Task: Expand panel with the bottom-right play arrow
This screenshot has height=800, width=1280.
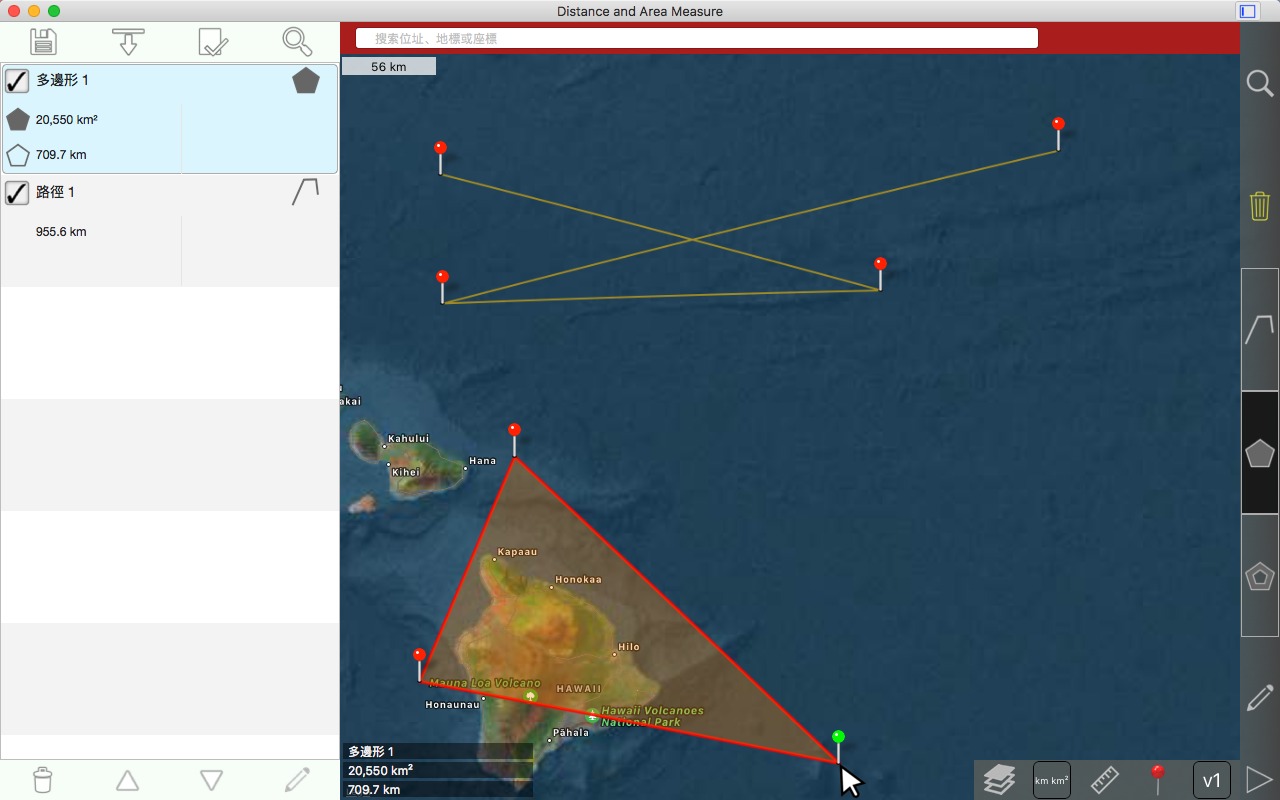Action: coord(1259,779)
